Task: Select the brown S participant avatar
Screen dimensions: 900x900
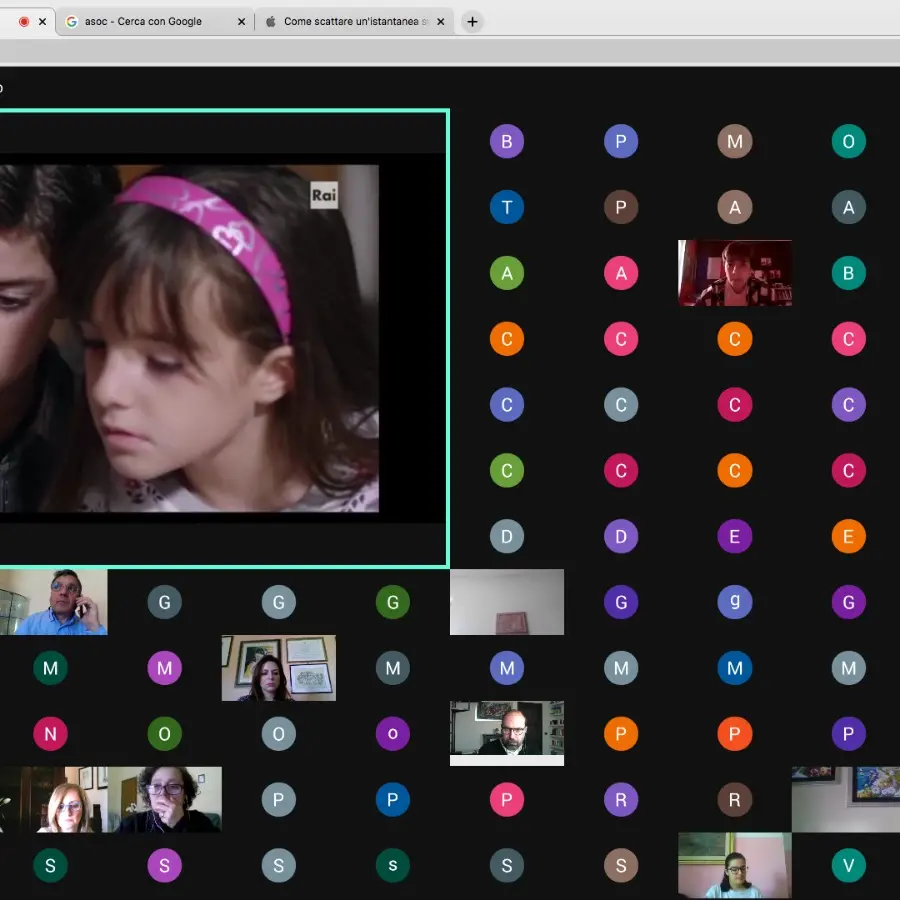Action: tap(620, 865)
